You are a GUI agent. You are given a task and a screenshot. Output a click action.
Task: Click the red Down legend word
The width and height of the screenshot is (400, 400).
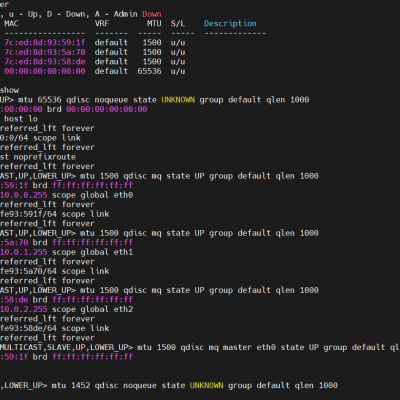(x=152, y=14)
